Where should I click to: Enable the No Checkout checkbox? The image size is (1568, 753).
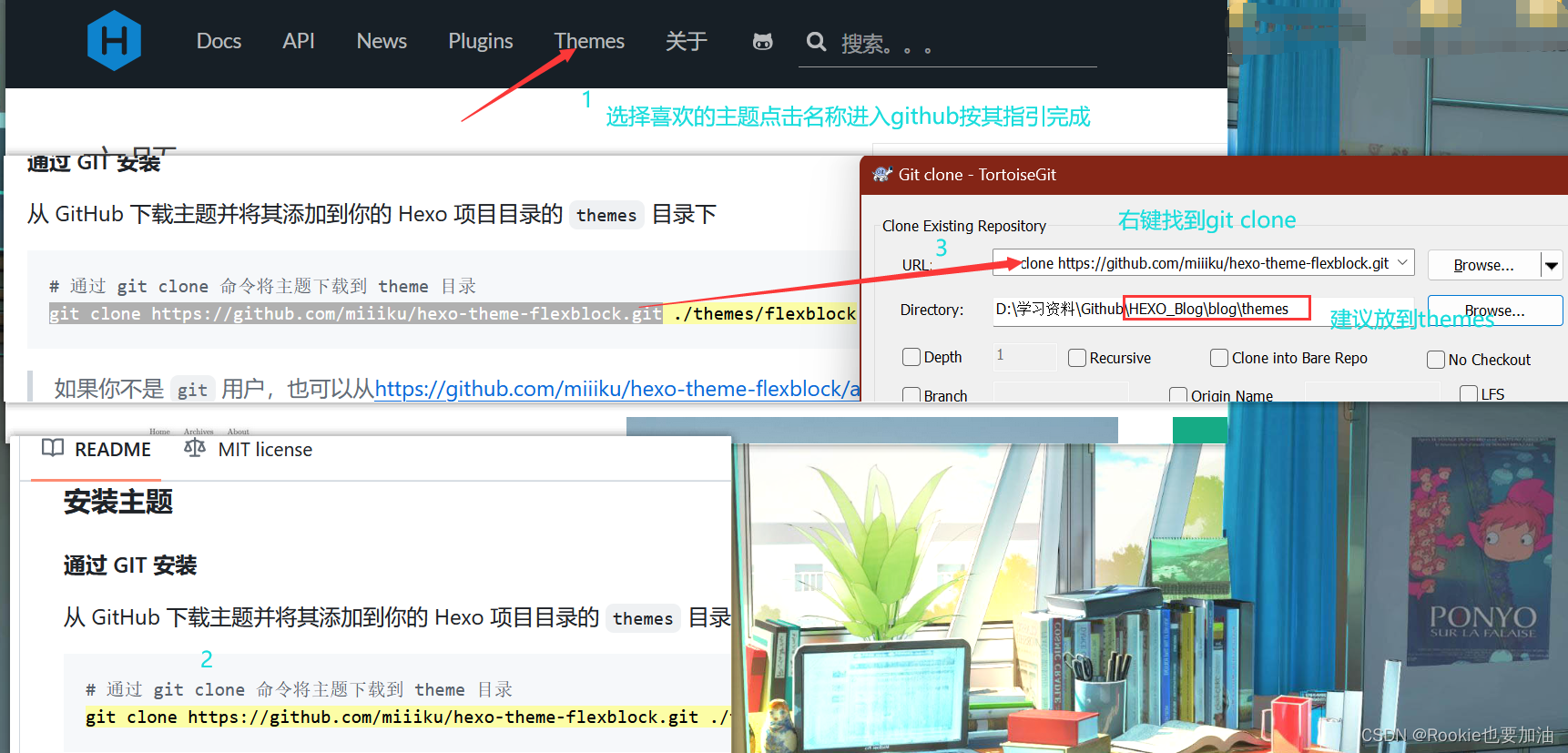point(1436,360)
